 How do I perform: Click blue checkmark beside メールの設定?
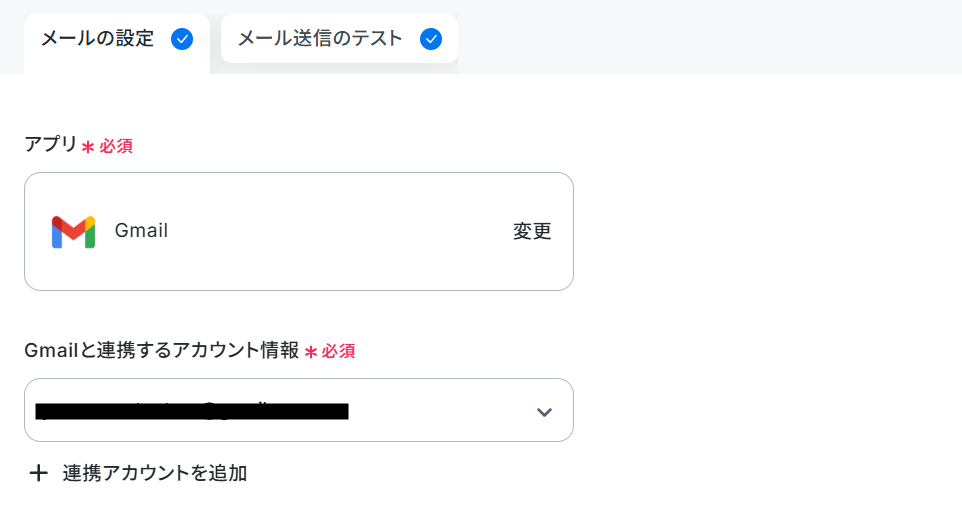click(182, 39)
